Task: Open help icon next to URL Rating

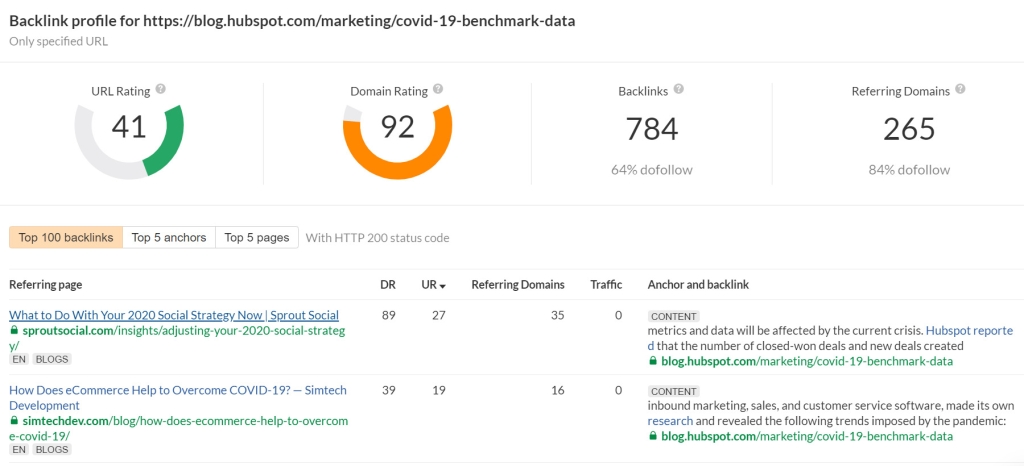Action: pos(161,89)
